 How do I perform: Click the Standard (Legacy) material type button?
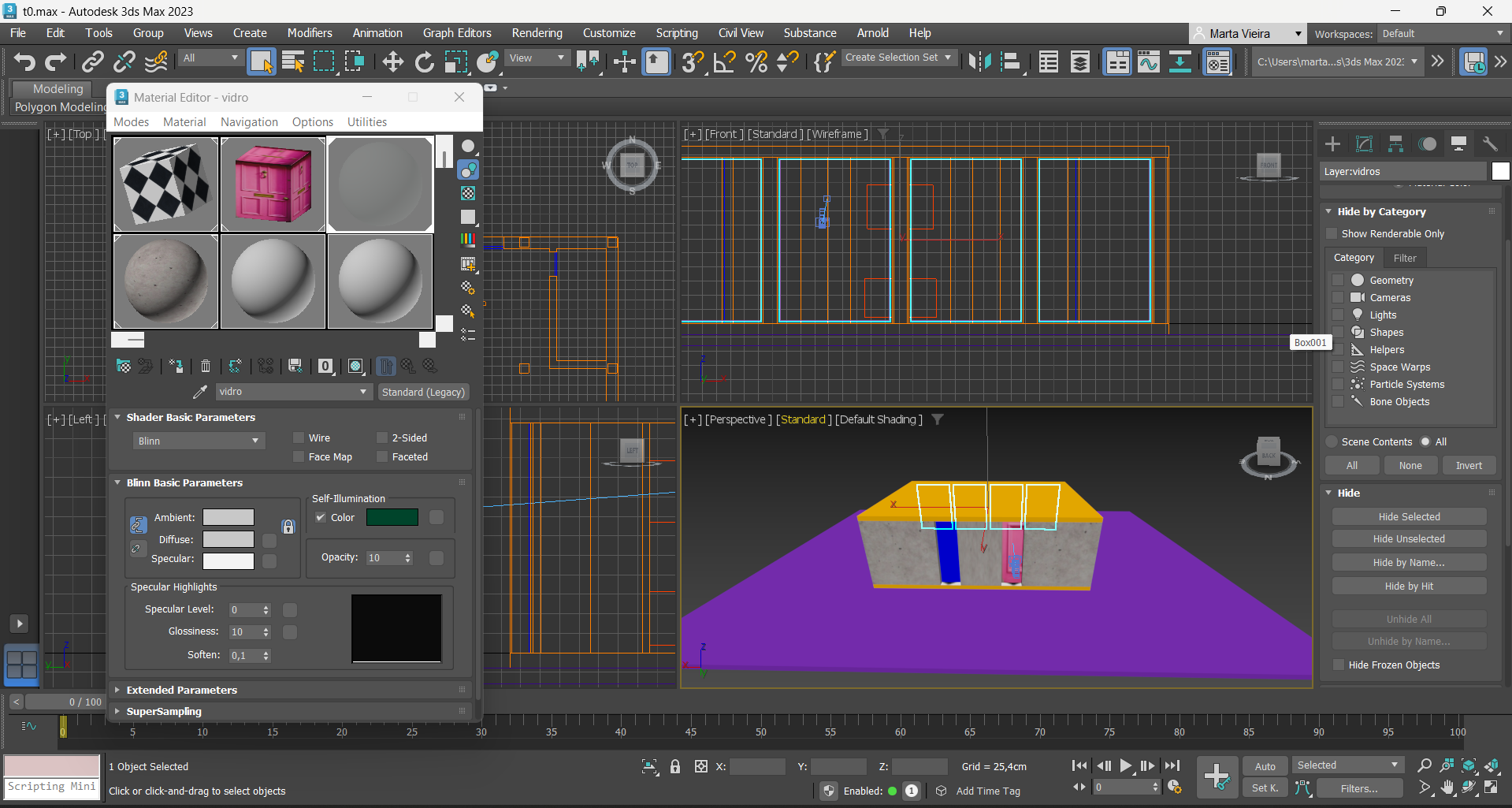pyautogui.click(x=423, y=392)
